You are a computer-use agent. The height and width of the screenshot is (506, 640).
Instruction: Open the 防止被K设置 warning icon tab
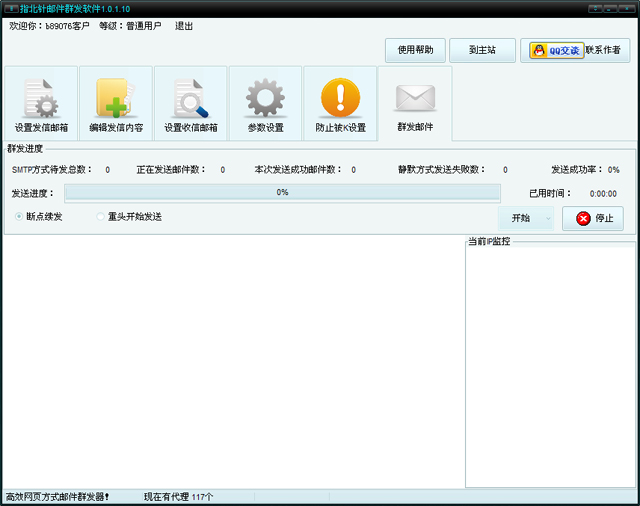(x=340, y=104)
